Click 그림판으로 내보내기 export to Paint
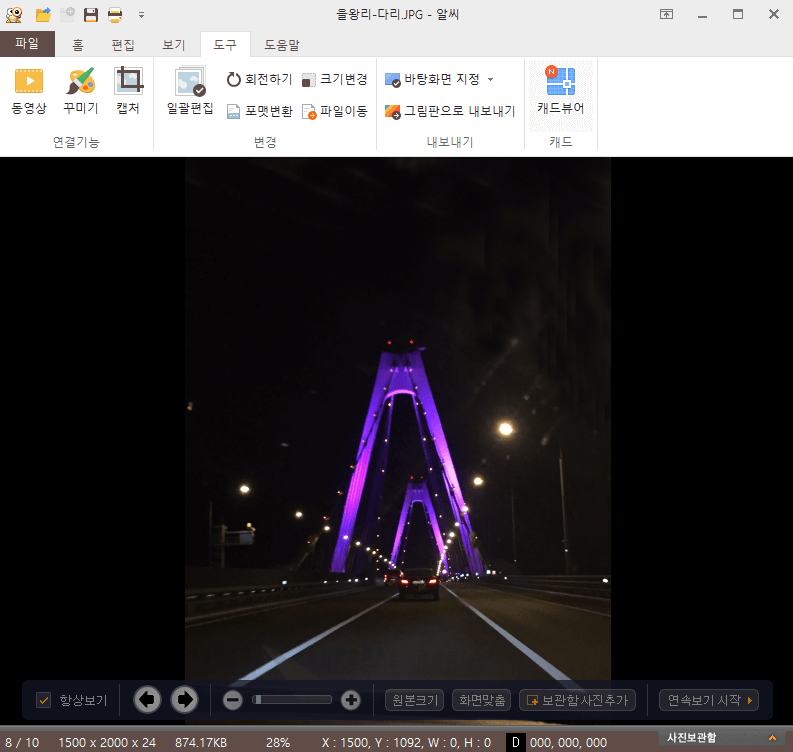This screenshot has width=793, height=752. tap(450, 111)
